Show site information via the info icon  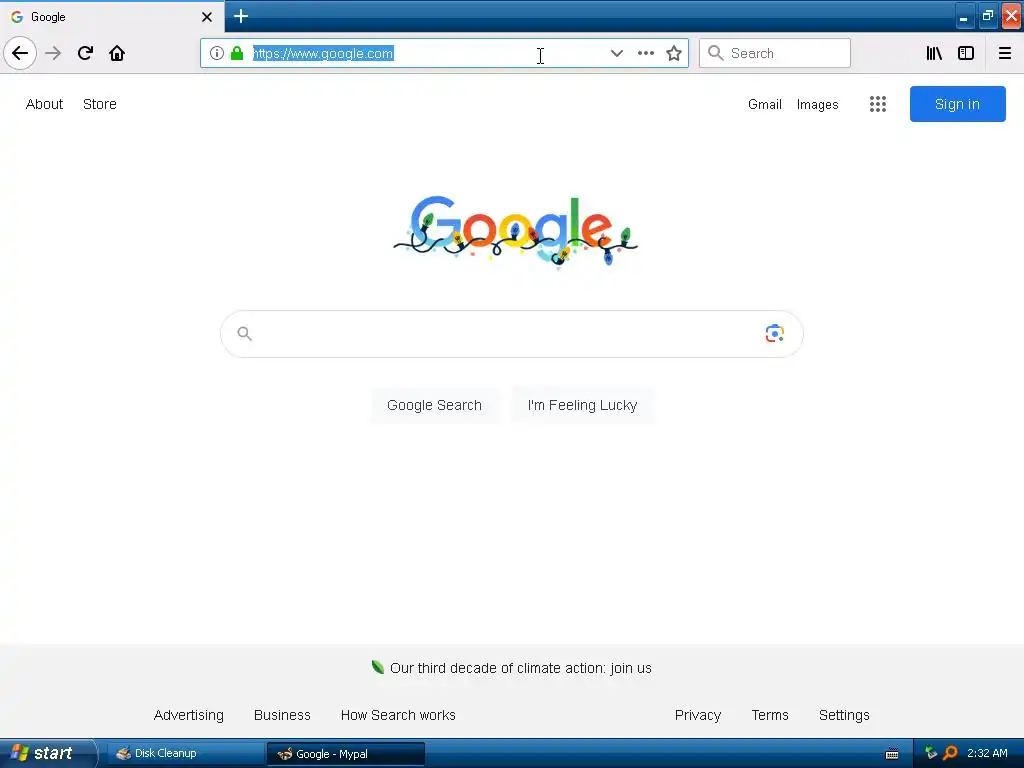click(217, 53)
